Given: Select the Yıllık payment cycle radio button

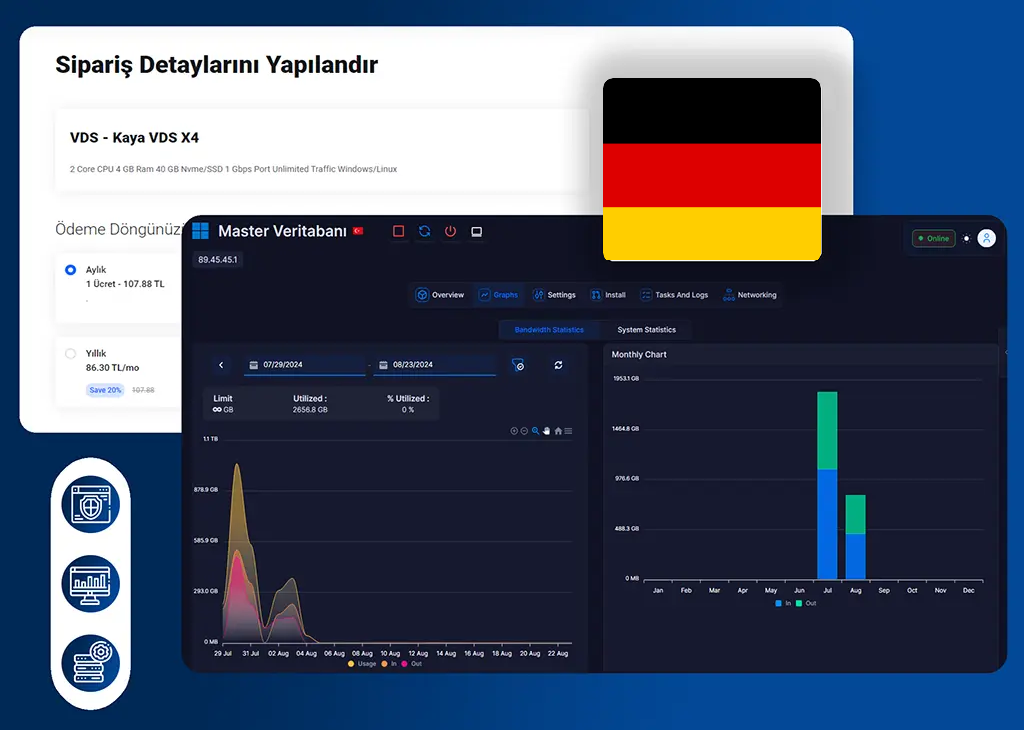Looking at the screenshot, I should tap(70, 353).
